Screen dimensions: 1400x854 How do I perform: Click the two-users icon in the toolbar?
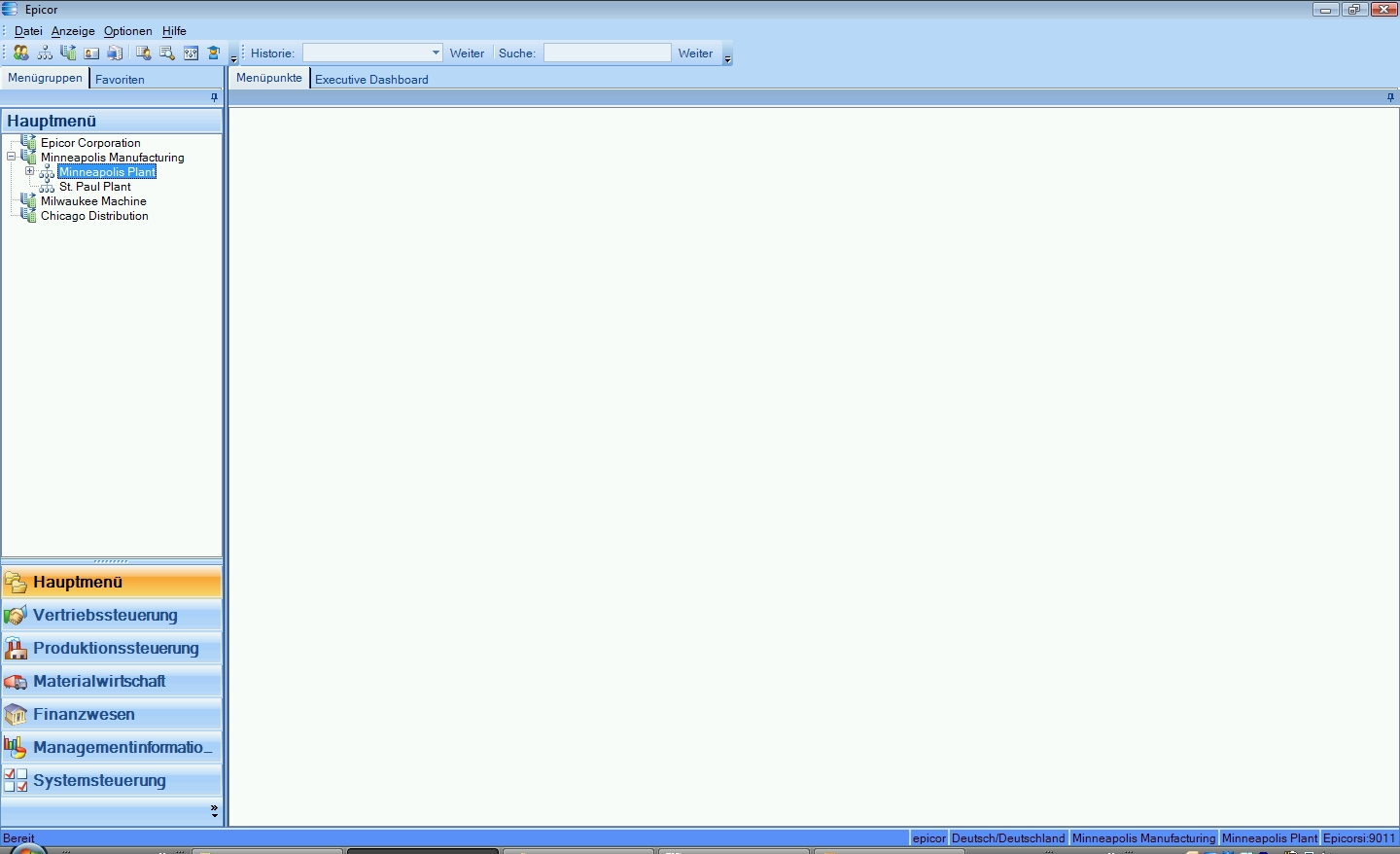click(20, 53)
